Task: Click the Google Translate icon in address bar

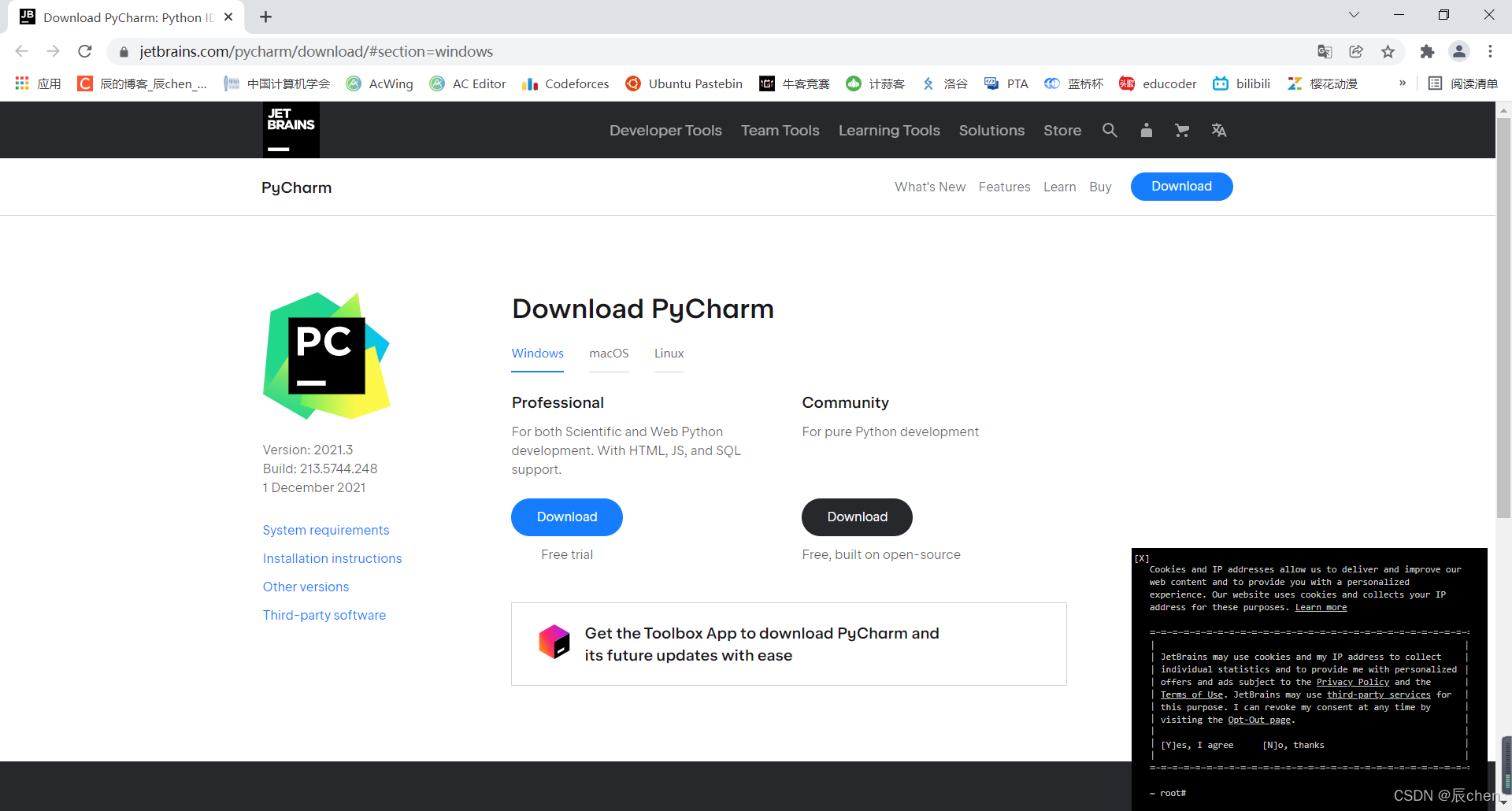Action: 1325,51
